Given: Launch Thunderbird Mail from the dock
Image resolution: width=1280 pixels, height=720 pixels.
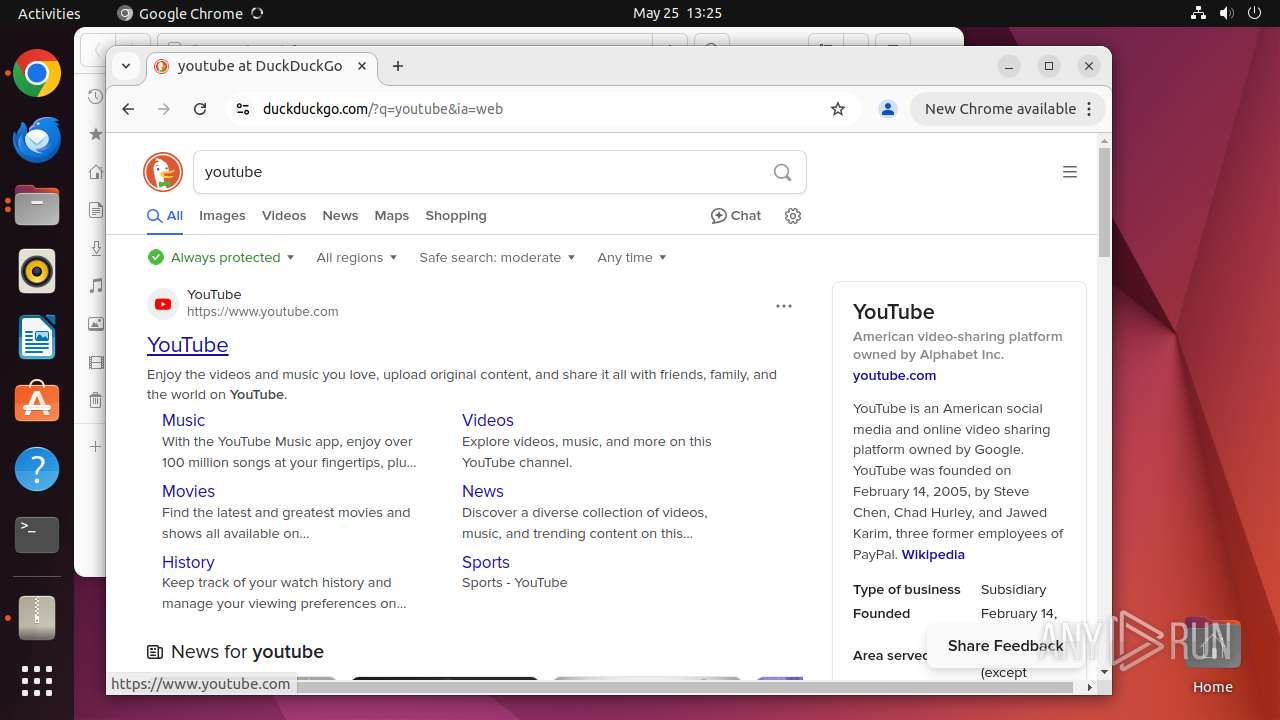Looking at the screenshot, I should (x=37, y=140).
